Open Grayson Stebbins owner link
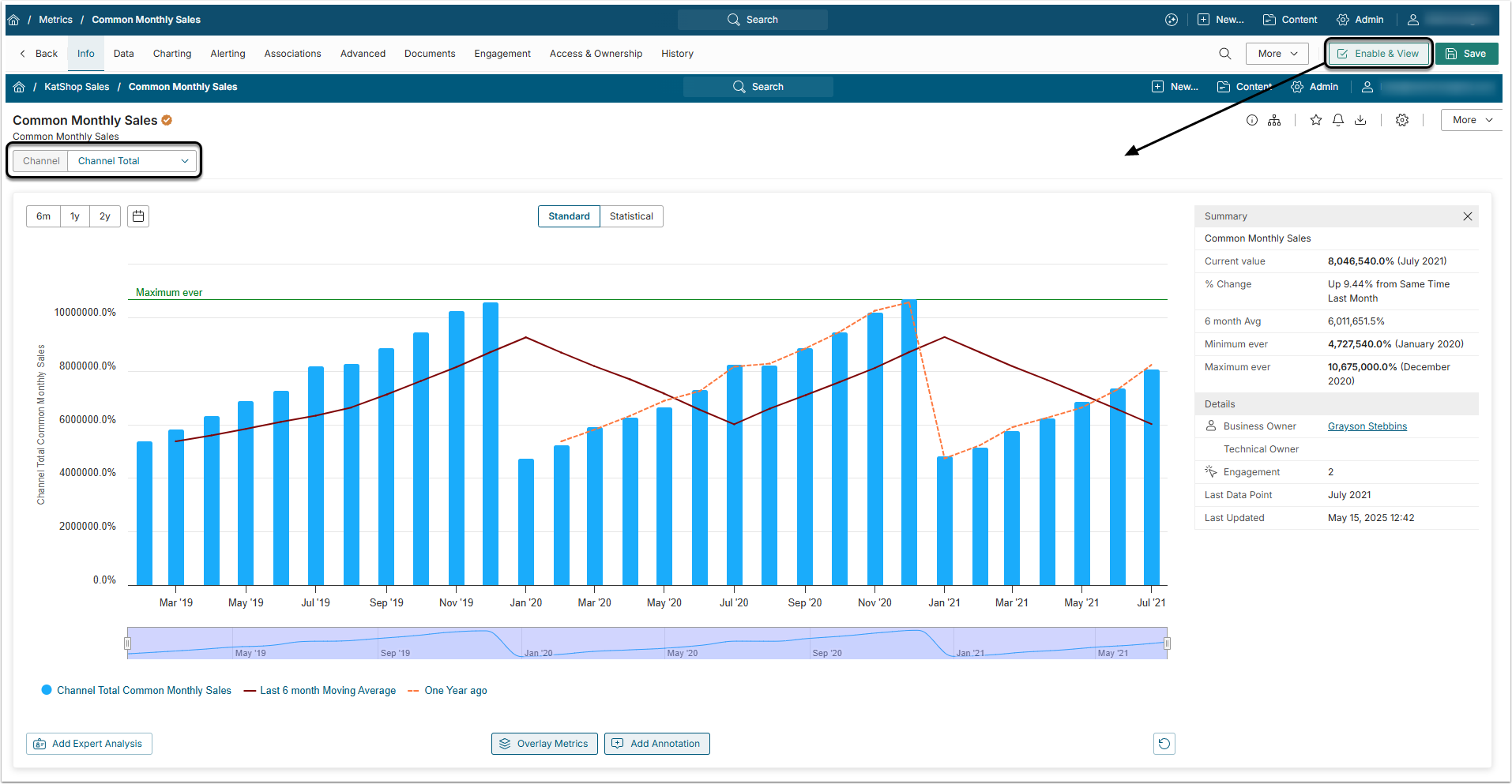Screen dimensions: 1512x784 [1367, 426]
